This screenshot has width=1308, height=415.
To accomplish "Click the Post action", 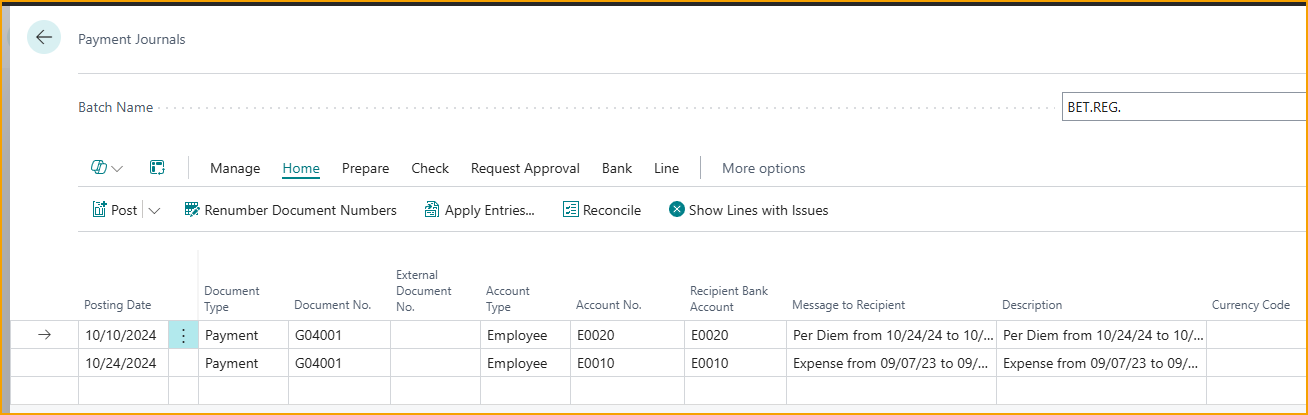I will [x=115, y=210].
